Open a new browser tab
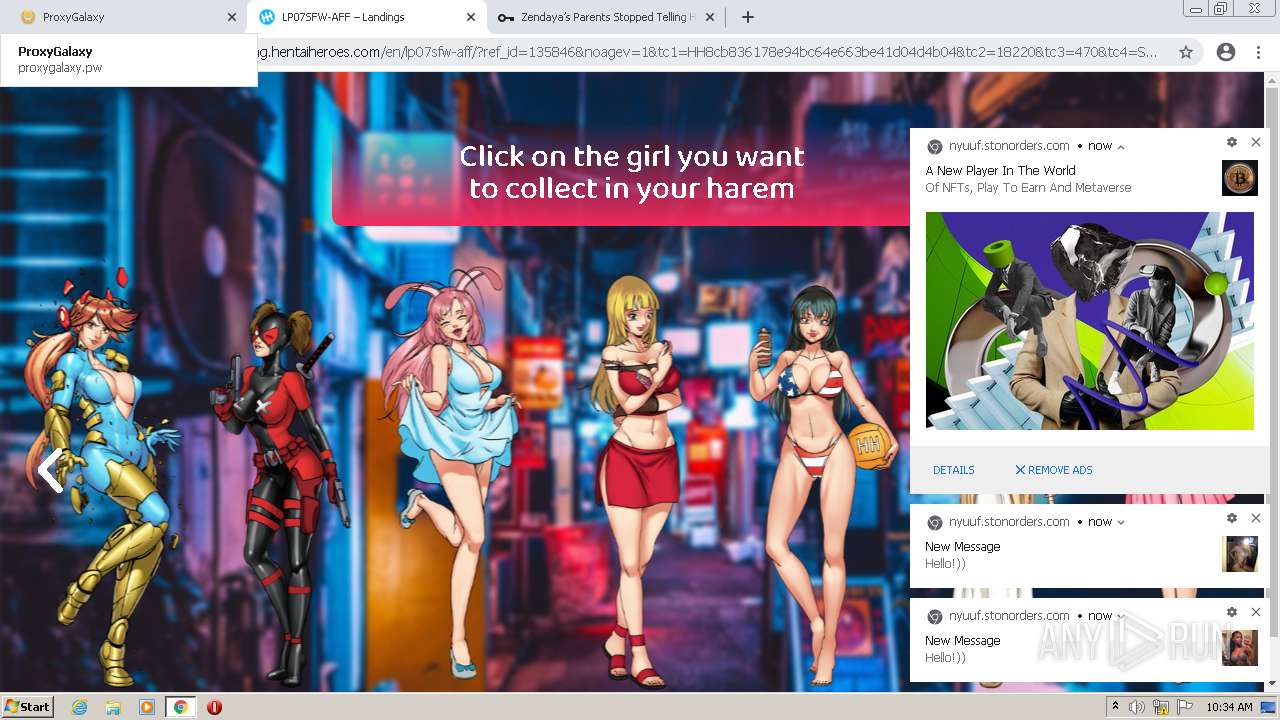Image resolution: width=1280 pixels, height=720 pixels. click(x=747, y=17)
